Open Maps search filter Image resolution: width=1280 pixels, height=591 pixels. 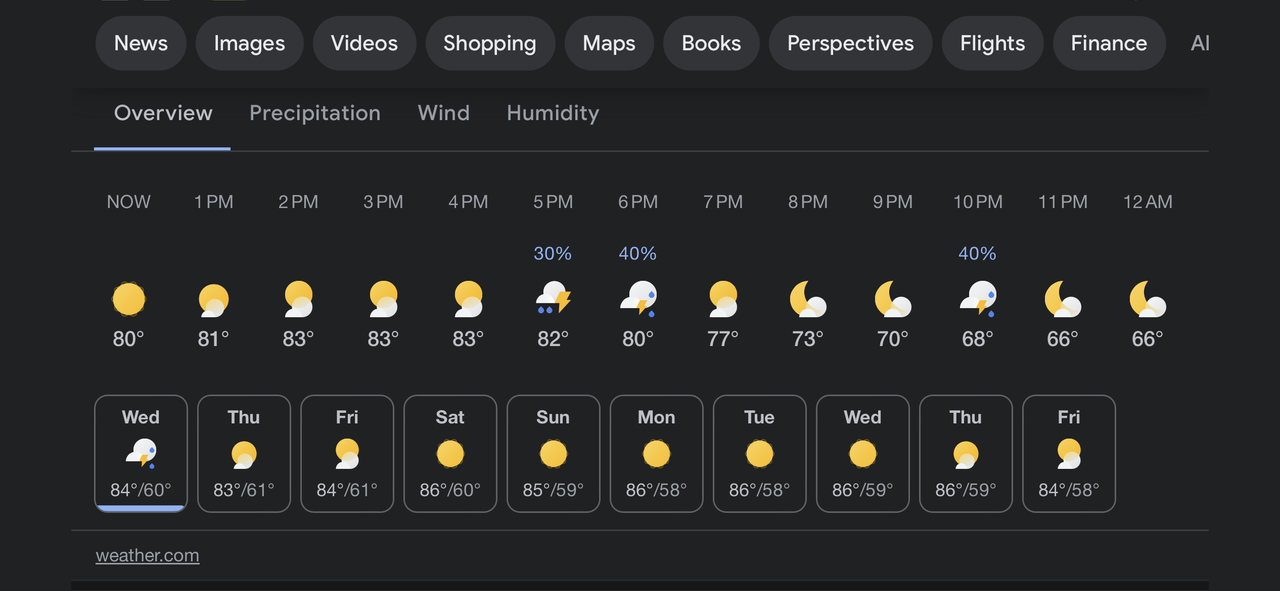609,43
